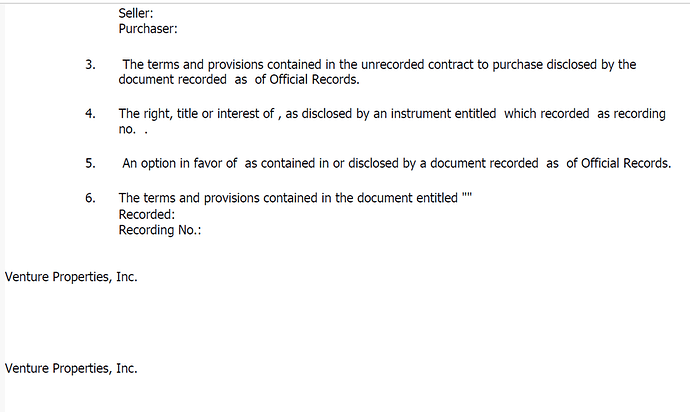Click the empty quotes after 'document entitled'
The width and height of the screenshot is (690, 412).
[466, 195]
